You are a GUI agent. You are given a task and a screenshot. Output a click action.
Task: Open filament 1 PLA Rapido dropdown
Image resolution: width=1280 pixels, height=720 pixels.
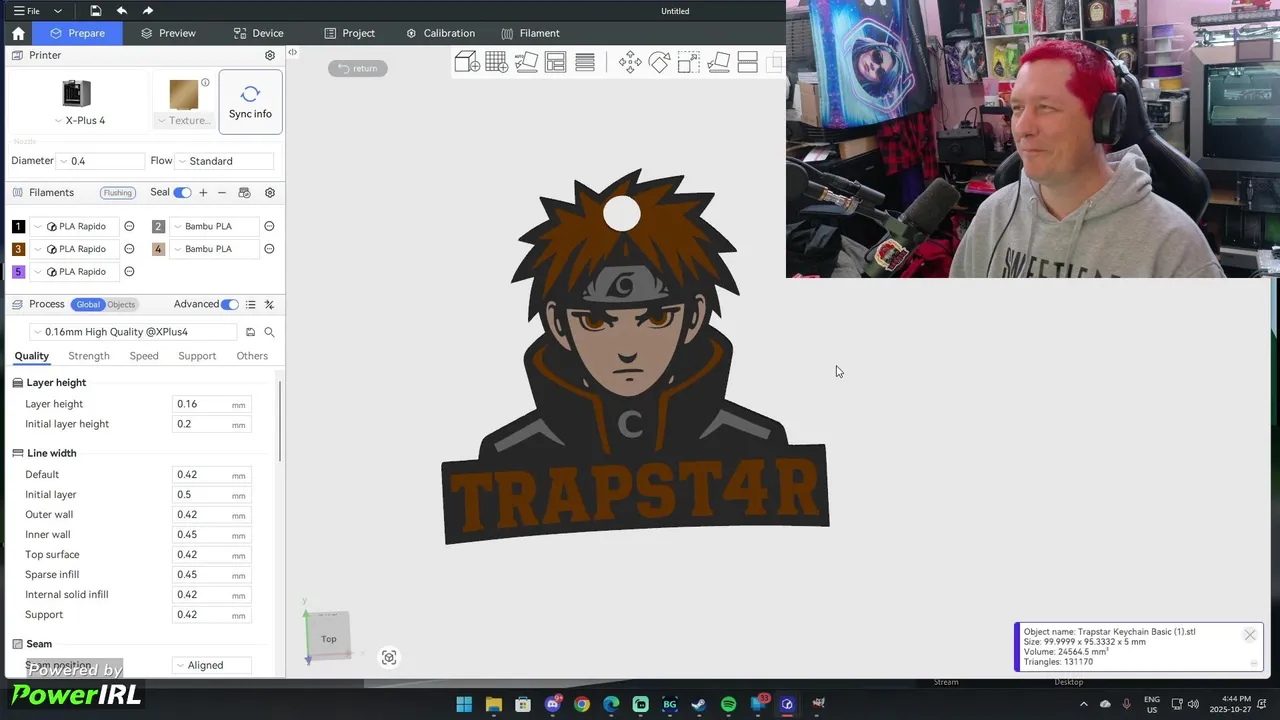tap(75, 226)
